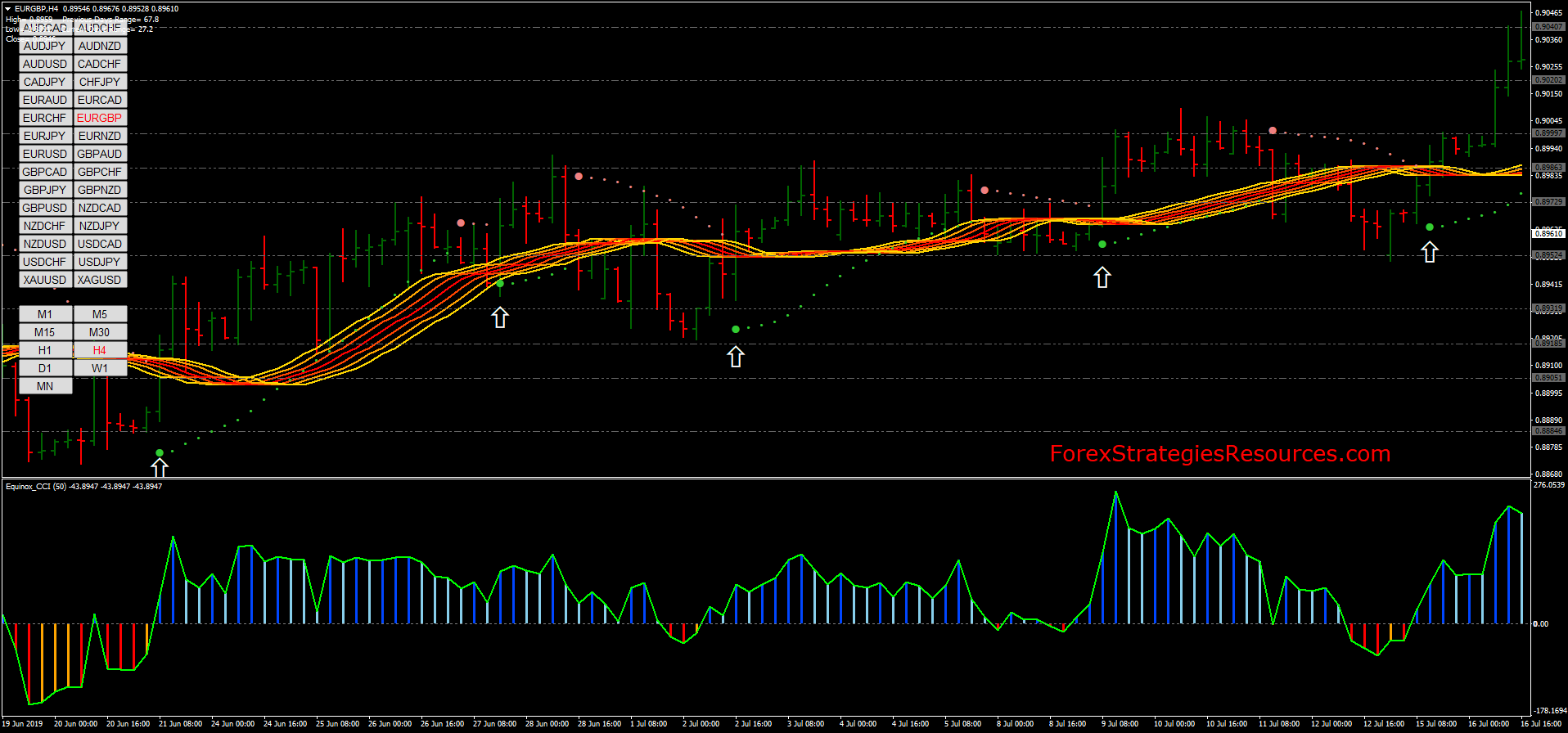Load the AUDJPY symbol
The height and width of the screenshot is (733, 1568).
45,46
